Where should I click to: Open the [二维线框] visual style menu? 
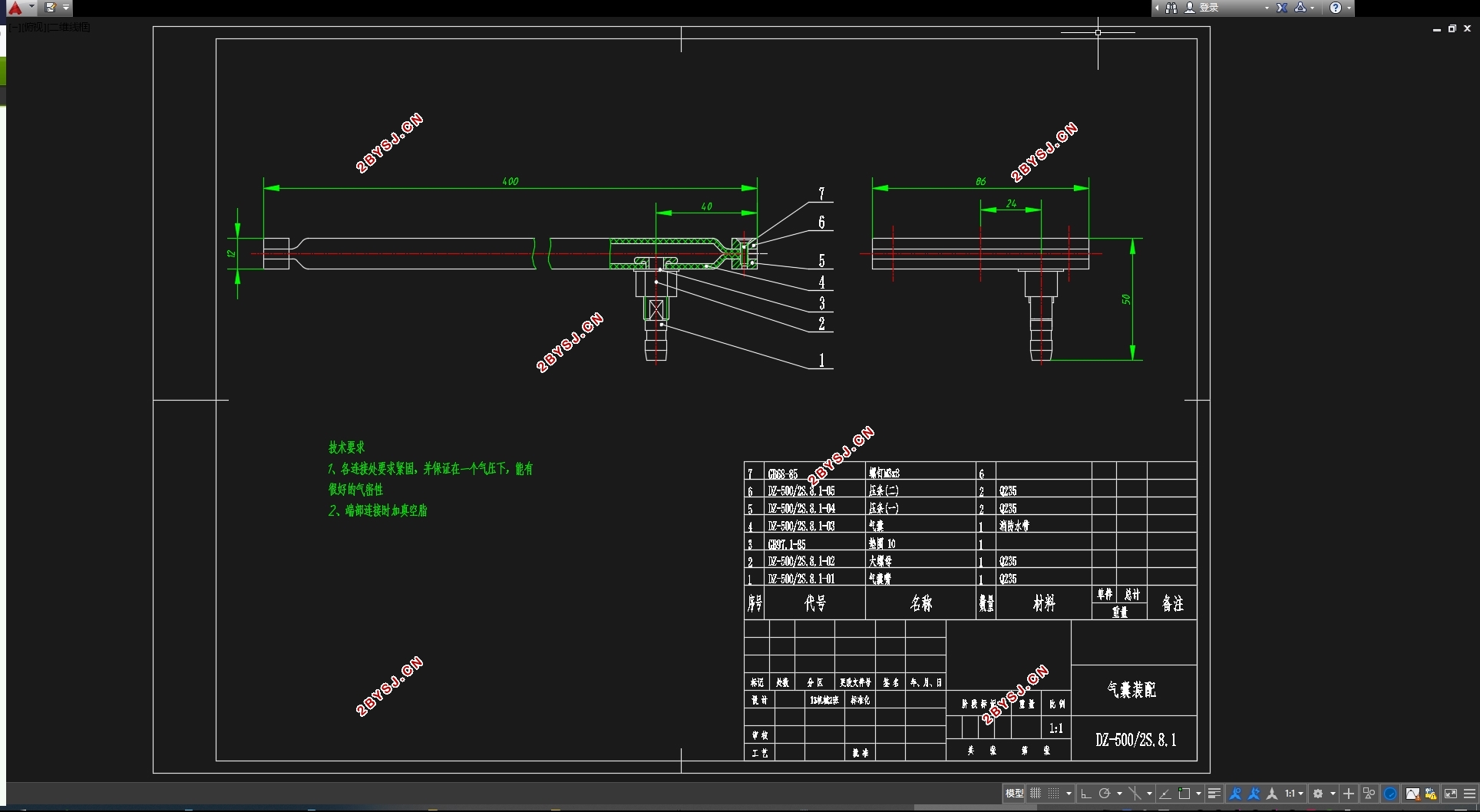coord(69,27)
